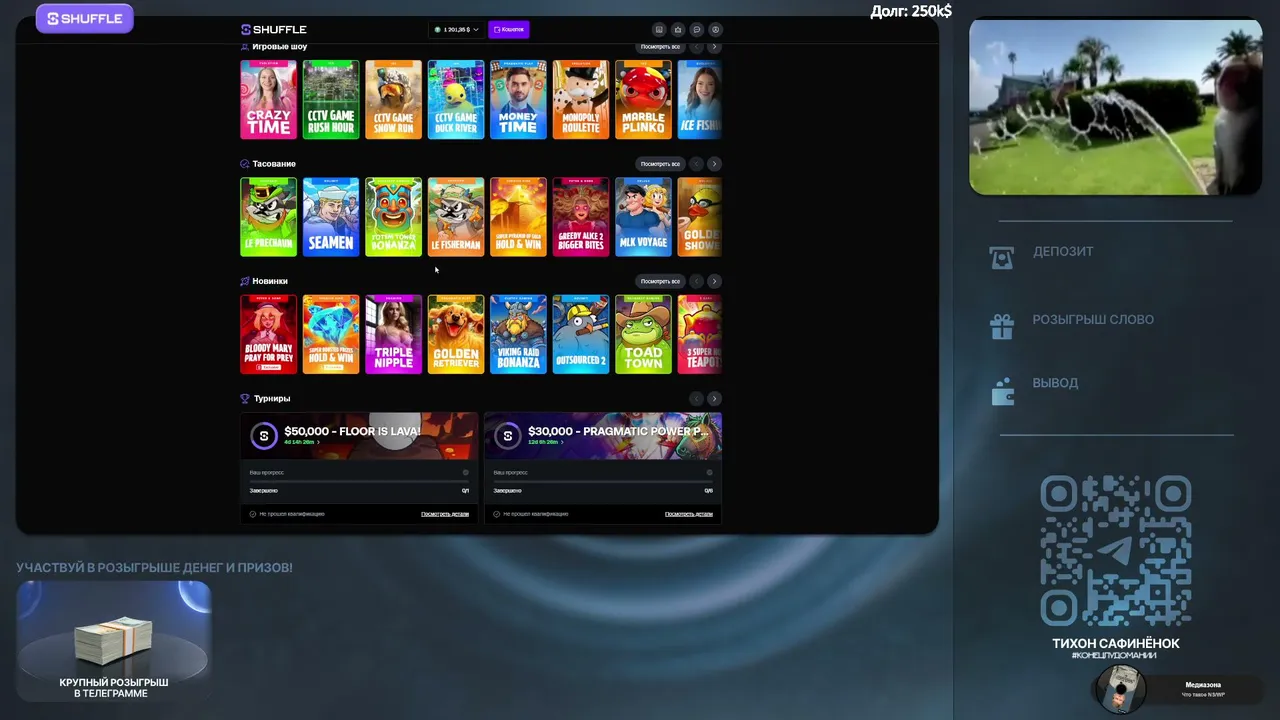The width and height of the screenshot is (1280, 720).
Task: Click the purple Кошелек wallet button
Action: pos(509,30)
